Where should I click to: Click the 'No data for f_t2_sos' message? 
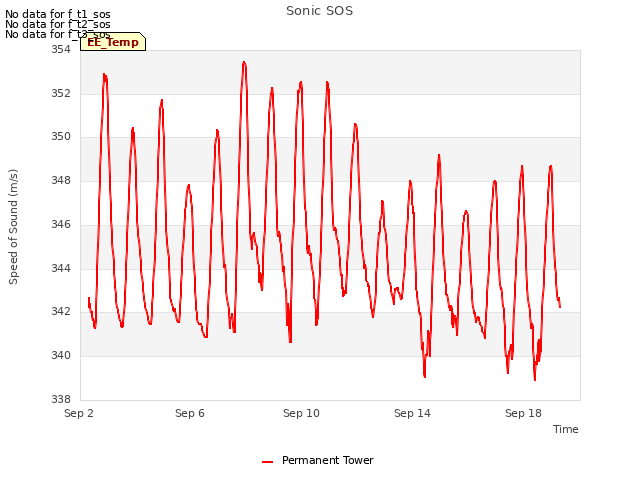(58, 24)
